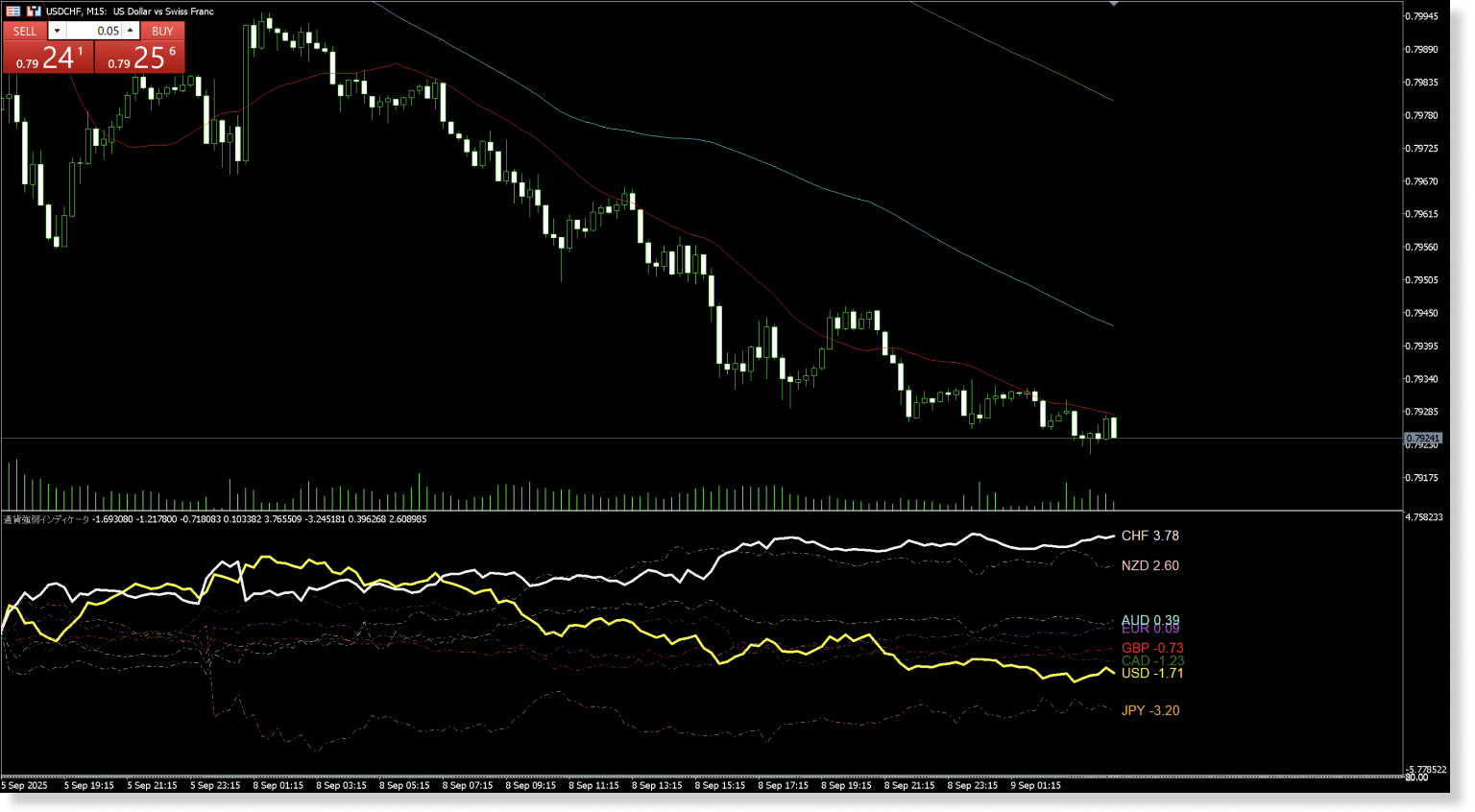Select the USD -1.71 yellow strength label

(x=1151, y=673)
